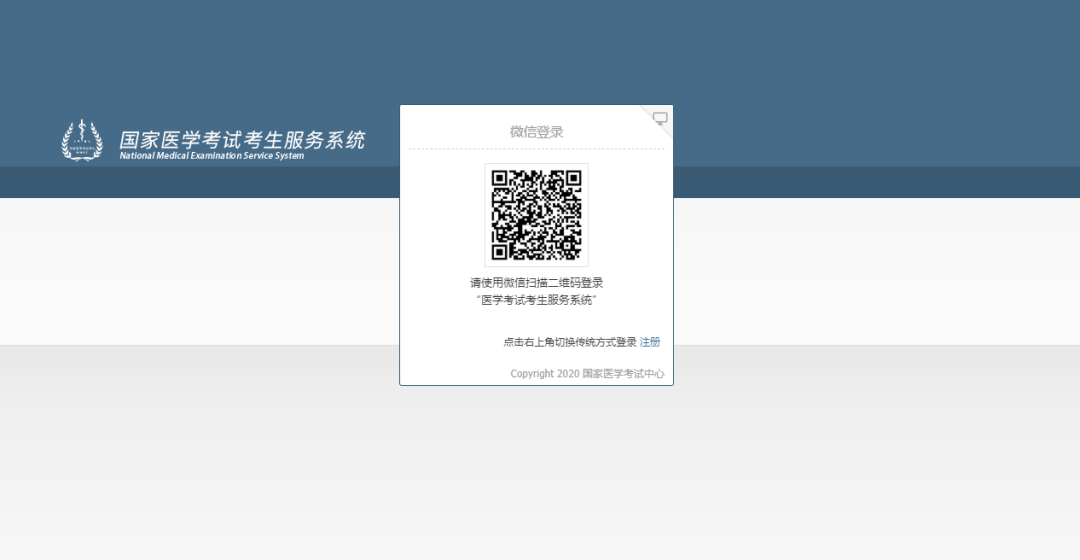Open the 注册 registration link

tap(650, 342)
